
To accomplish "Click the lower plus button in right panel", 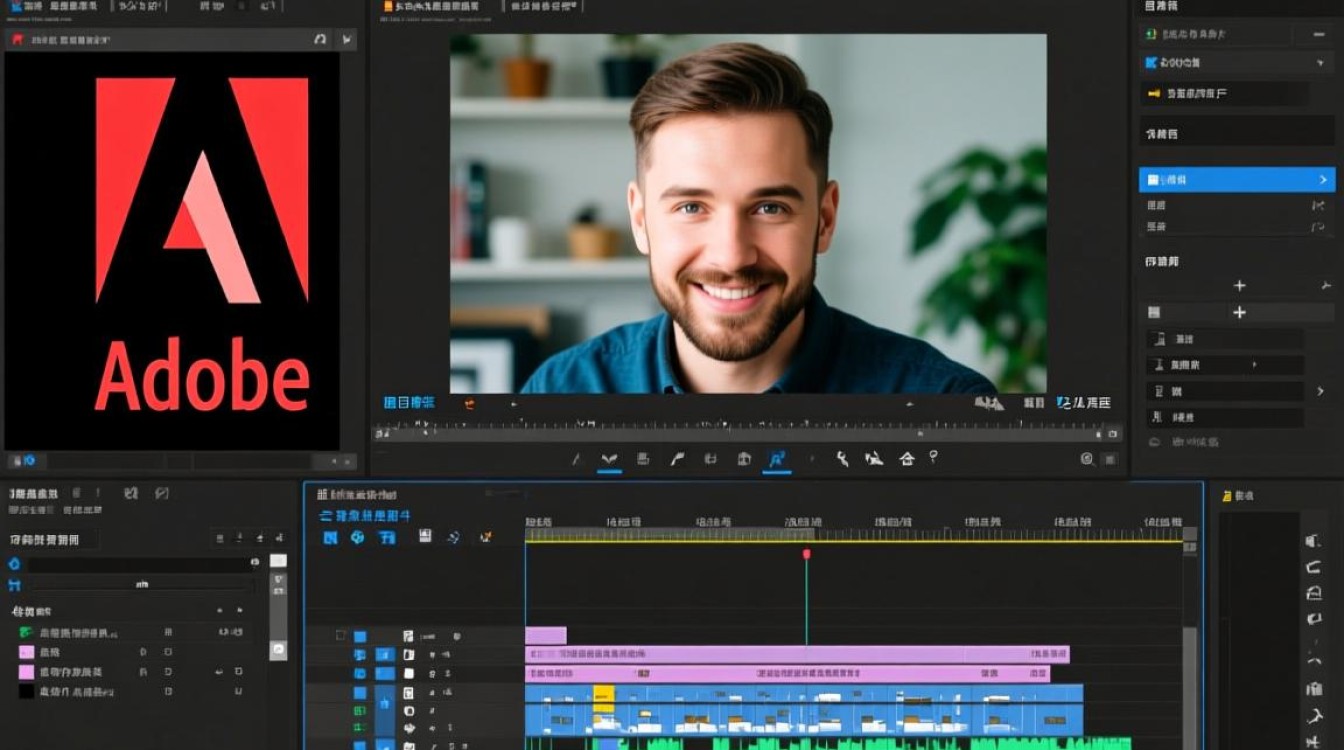I will 1239,313.
